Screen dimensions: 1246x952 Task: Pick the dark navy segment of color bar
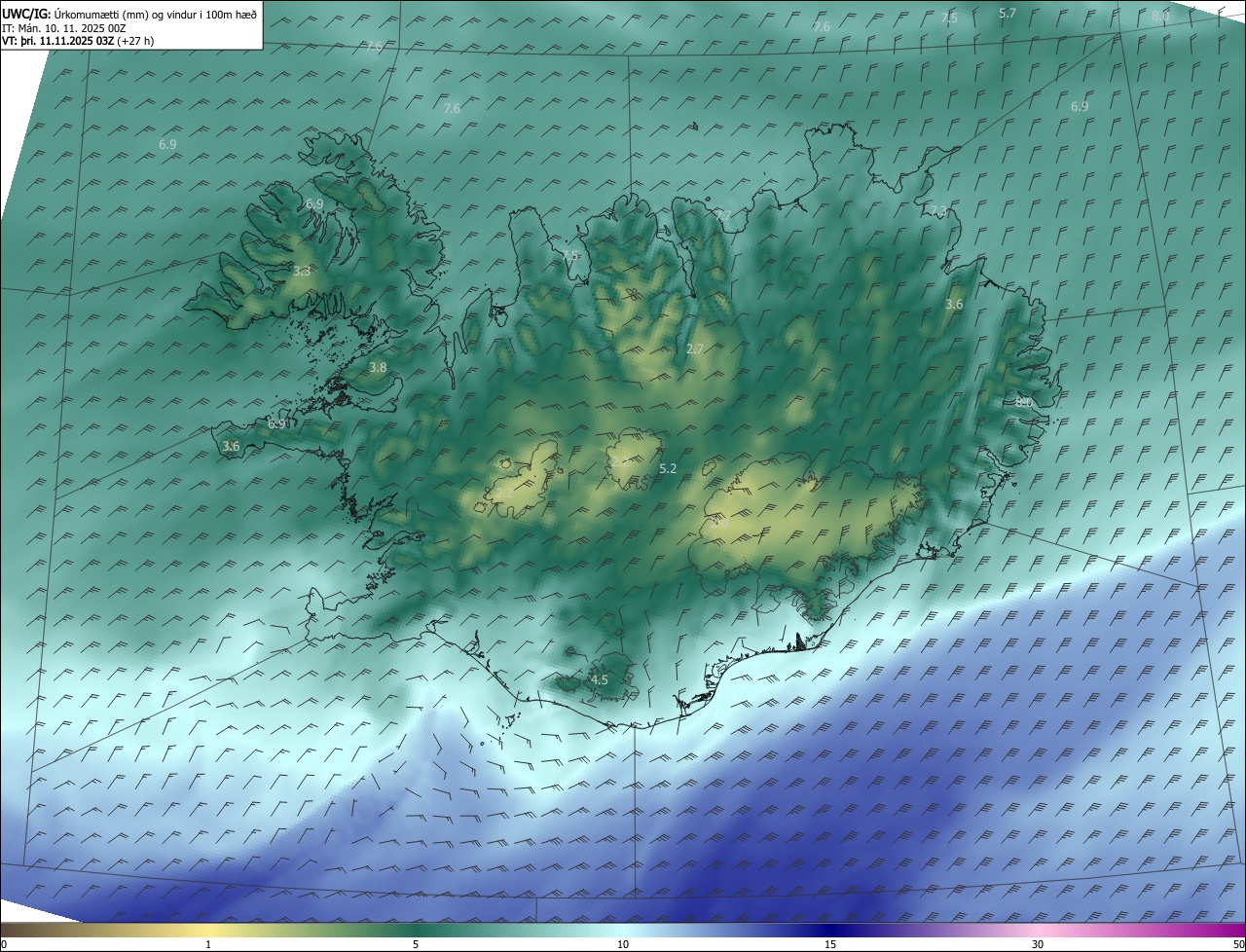pos(830,931)
